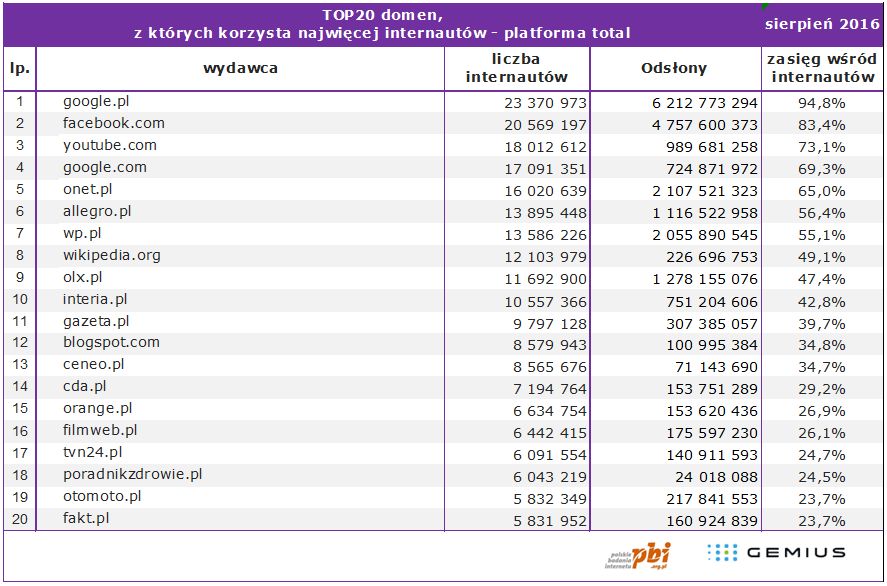Select user count 18 012 612

click(545, 148)
